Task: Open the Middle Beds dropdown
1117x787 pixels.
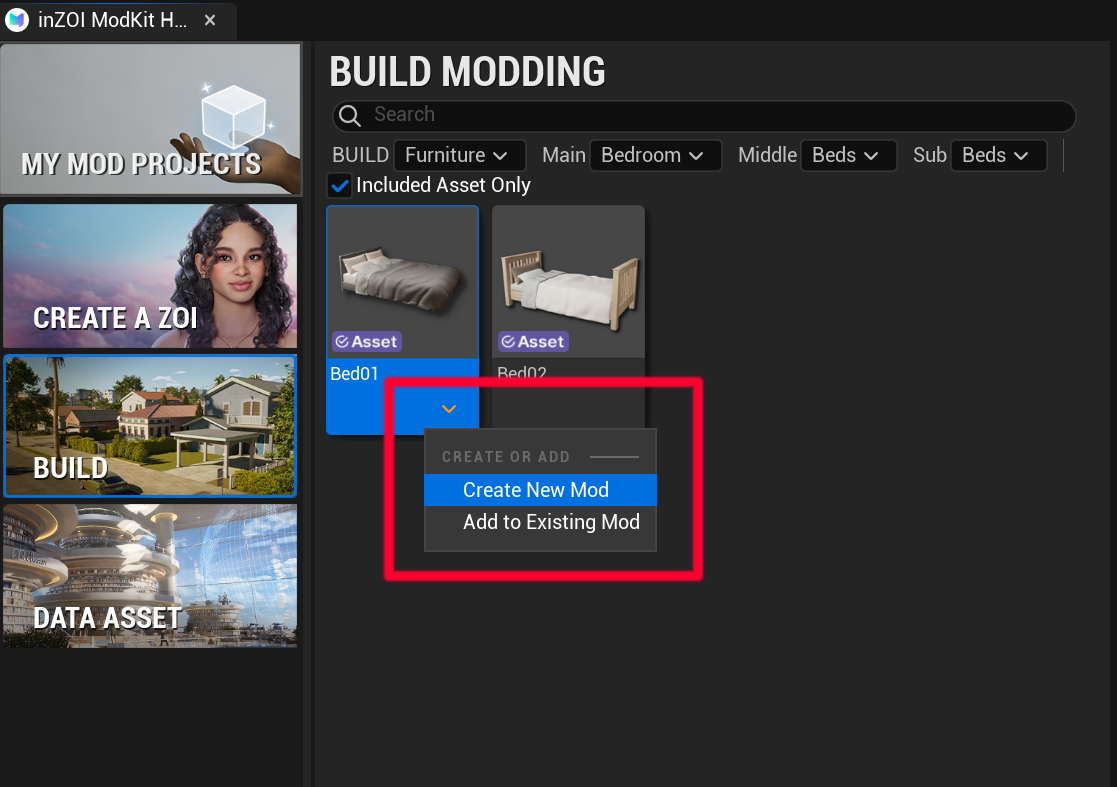Action: (848, 155)
